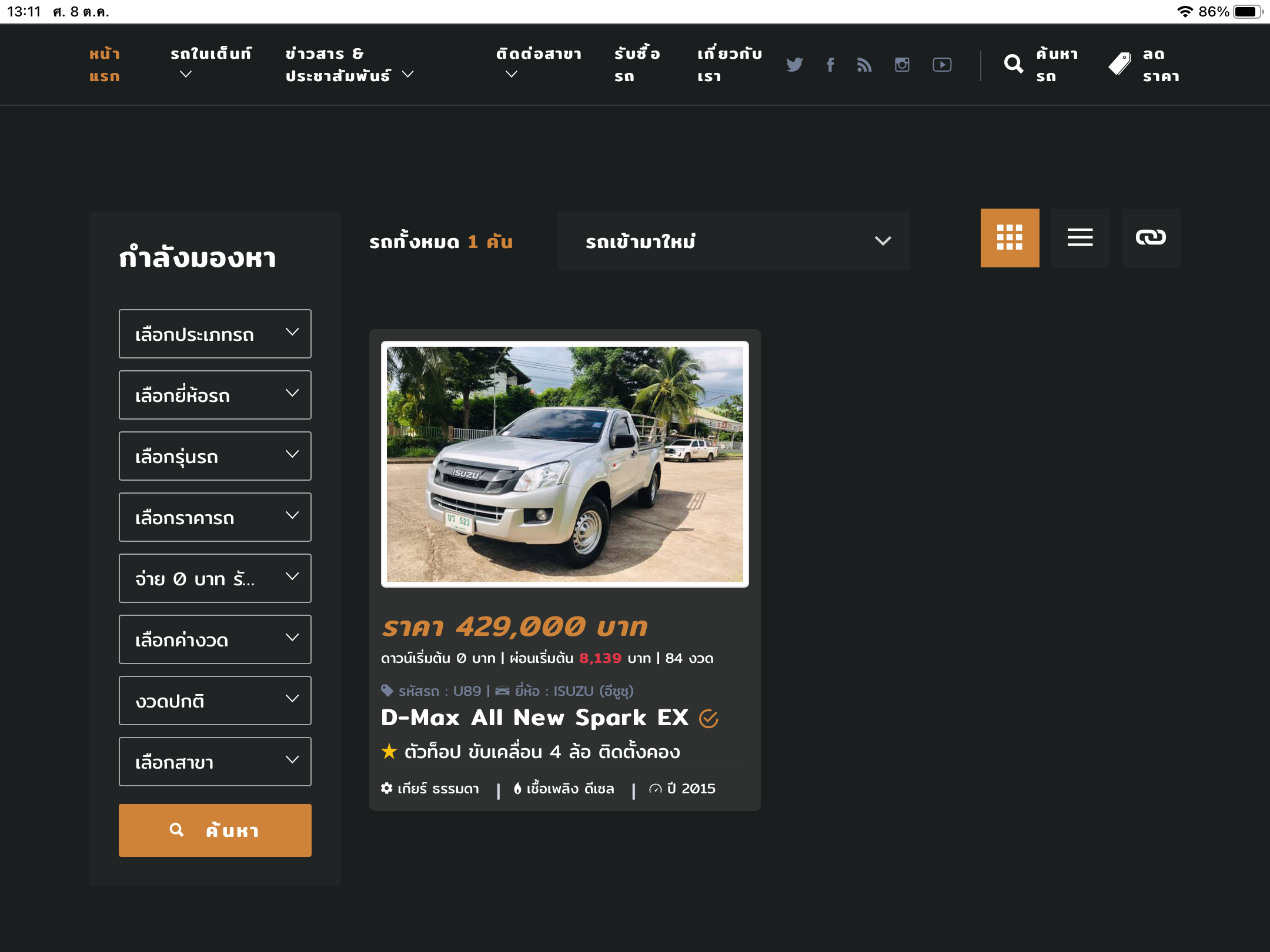Expand the ข่าวสาร & ประชาสัมพันธ์ menu

(x=349, y=65)
